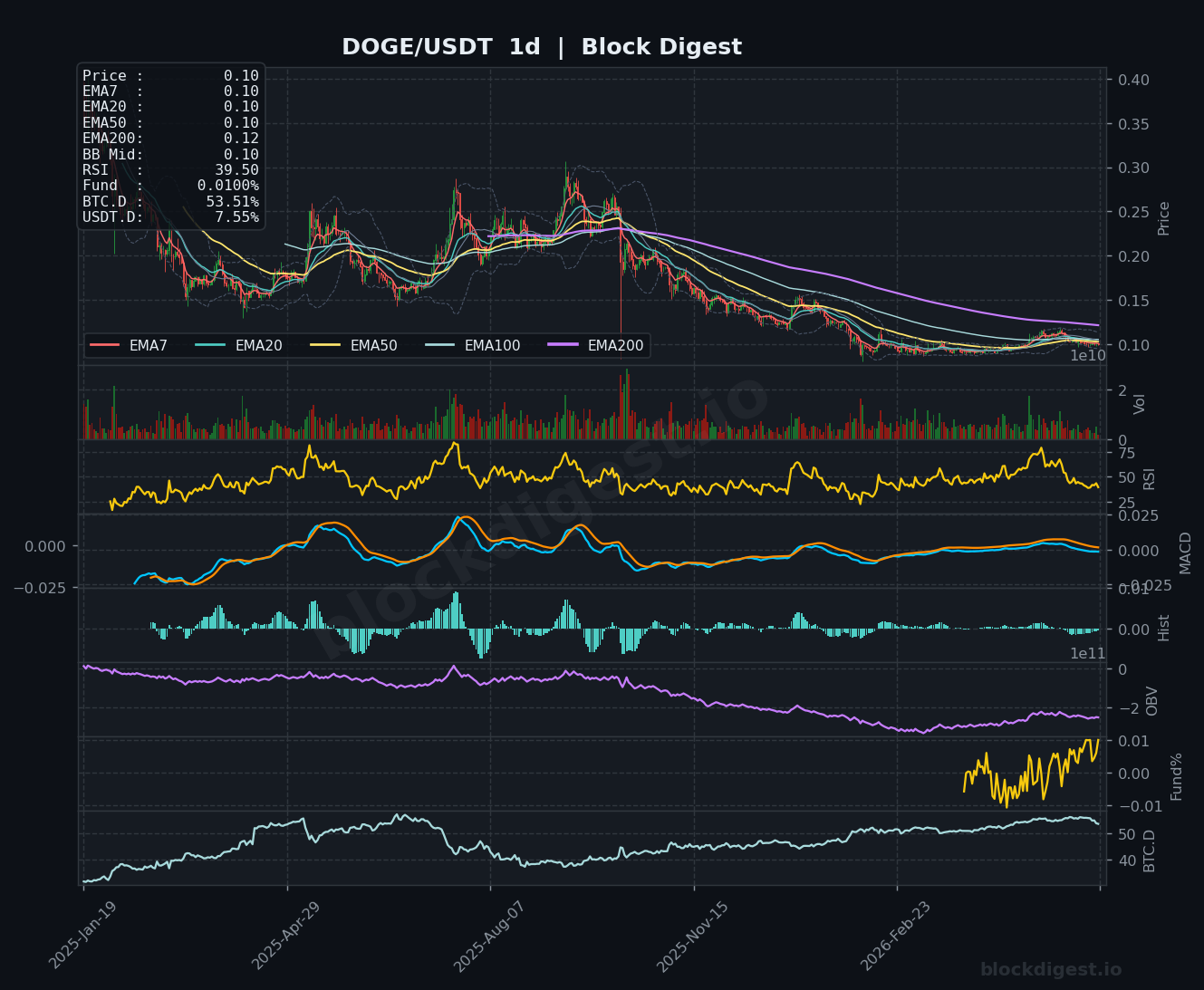The height and width of the screenshot is (990, 1204).
Task: Click the Fund% axis label
Action: (x=1177, y=776)
